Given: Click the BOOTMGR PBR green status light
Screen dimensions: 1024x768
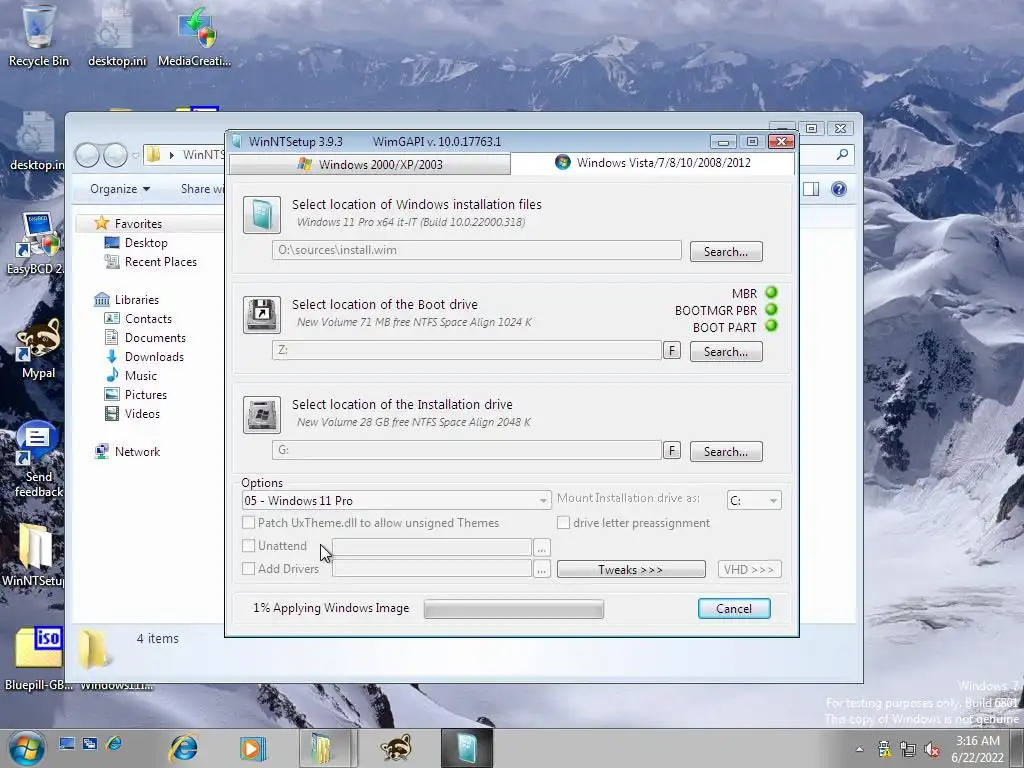Looking at the screenshot, I should pos(771,310).
